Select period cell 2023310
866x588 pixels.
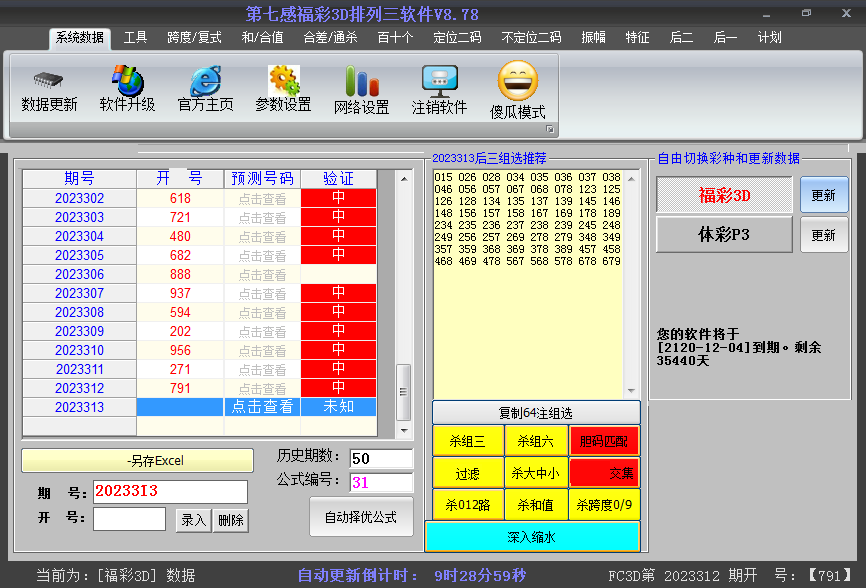[x=80, y=350]
